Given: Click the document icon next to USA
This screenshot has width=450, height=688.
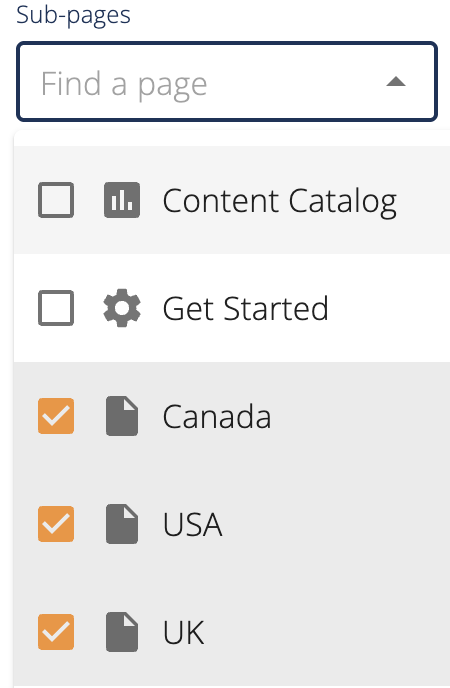Looking at the screenshot, I should (x=122, y=524).
